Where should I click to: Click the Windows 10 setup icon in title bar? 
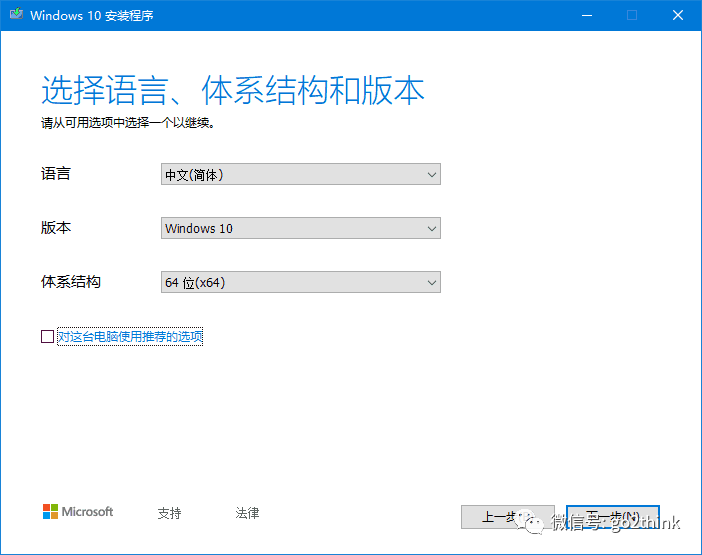[x=17, y=14]
